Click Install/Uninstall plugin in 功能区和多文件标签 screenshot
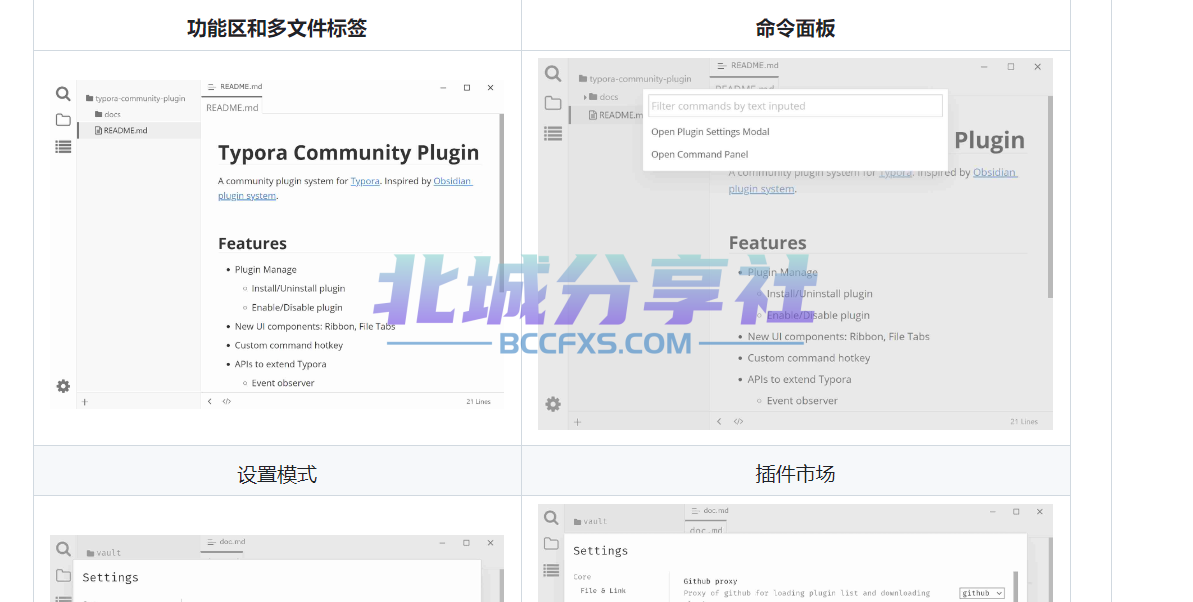The height and width of the screenshot is (602, 1193). [298, 288]
